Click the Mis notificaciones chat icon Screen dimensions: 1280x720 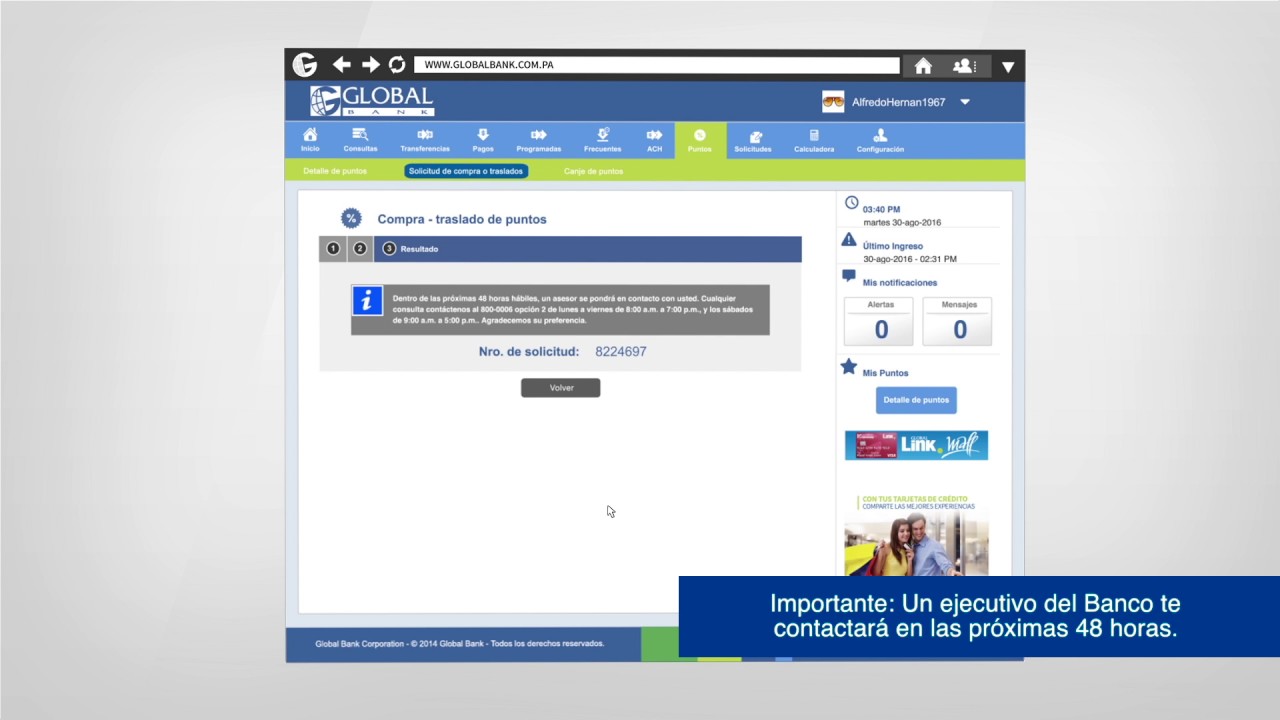pyautogui.click(x=849, y=276)
